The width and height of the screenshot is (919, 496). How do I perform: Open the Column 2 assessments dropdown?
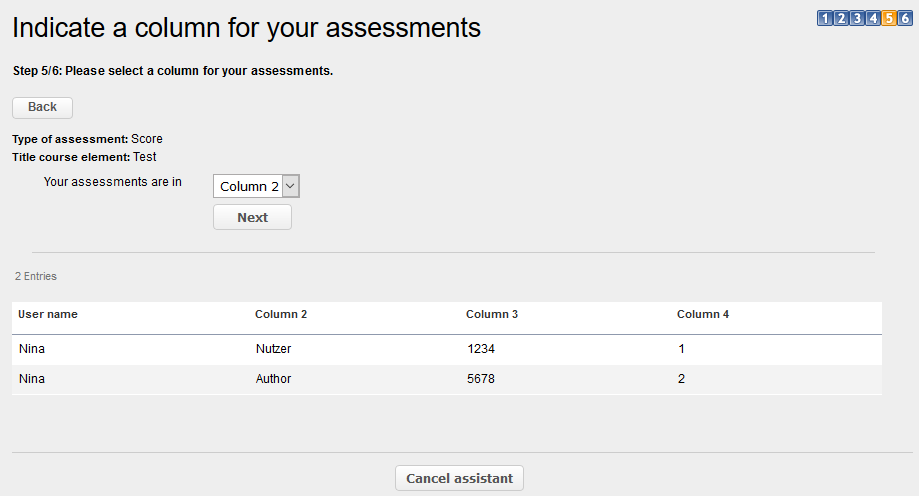[256, 186]
